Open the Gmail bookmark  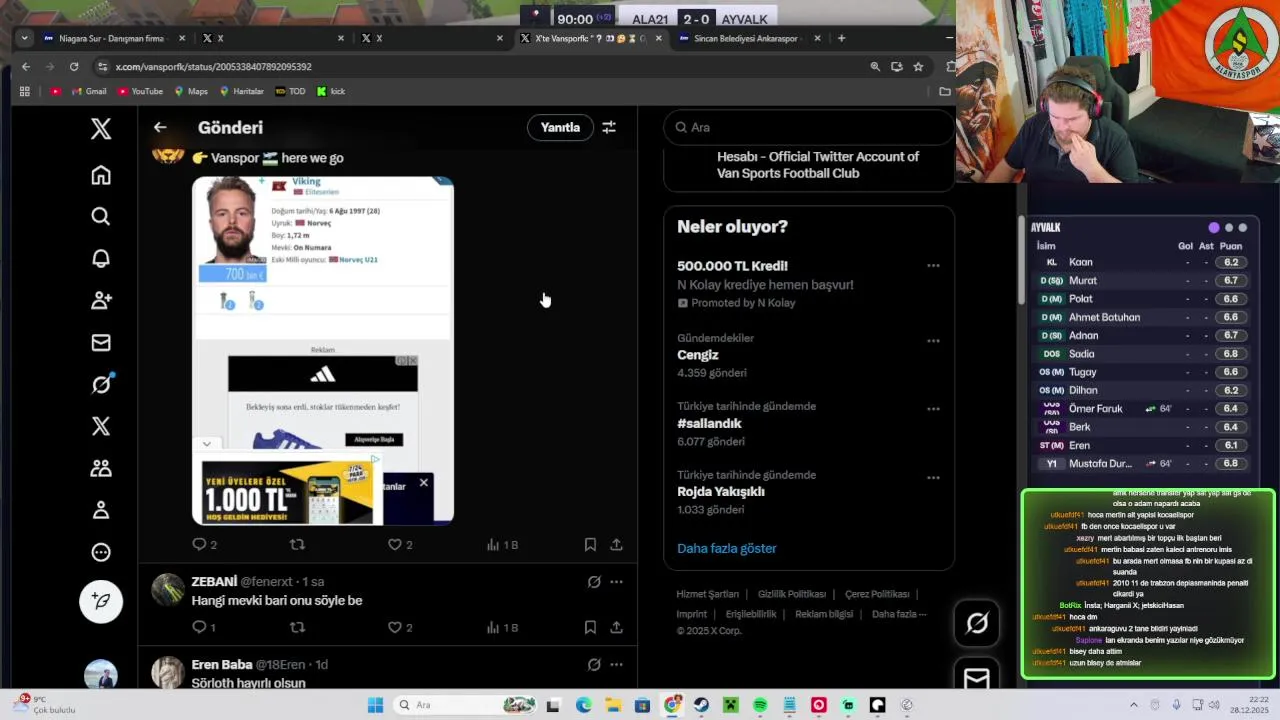87,91
